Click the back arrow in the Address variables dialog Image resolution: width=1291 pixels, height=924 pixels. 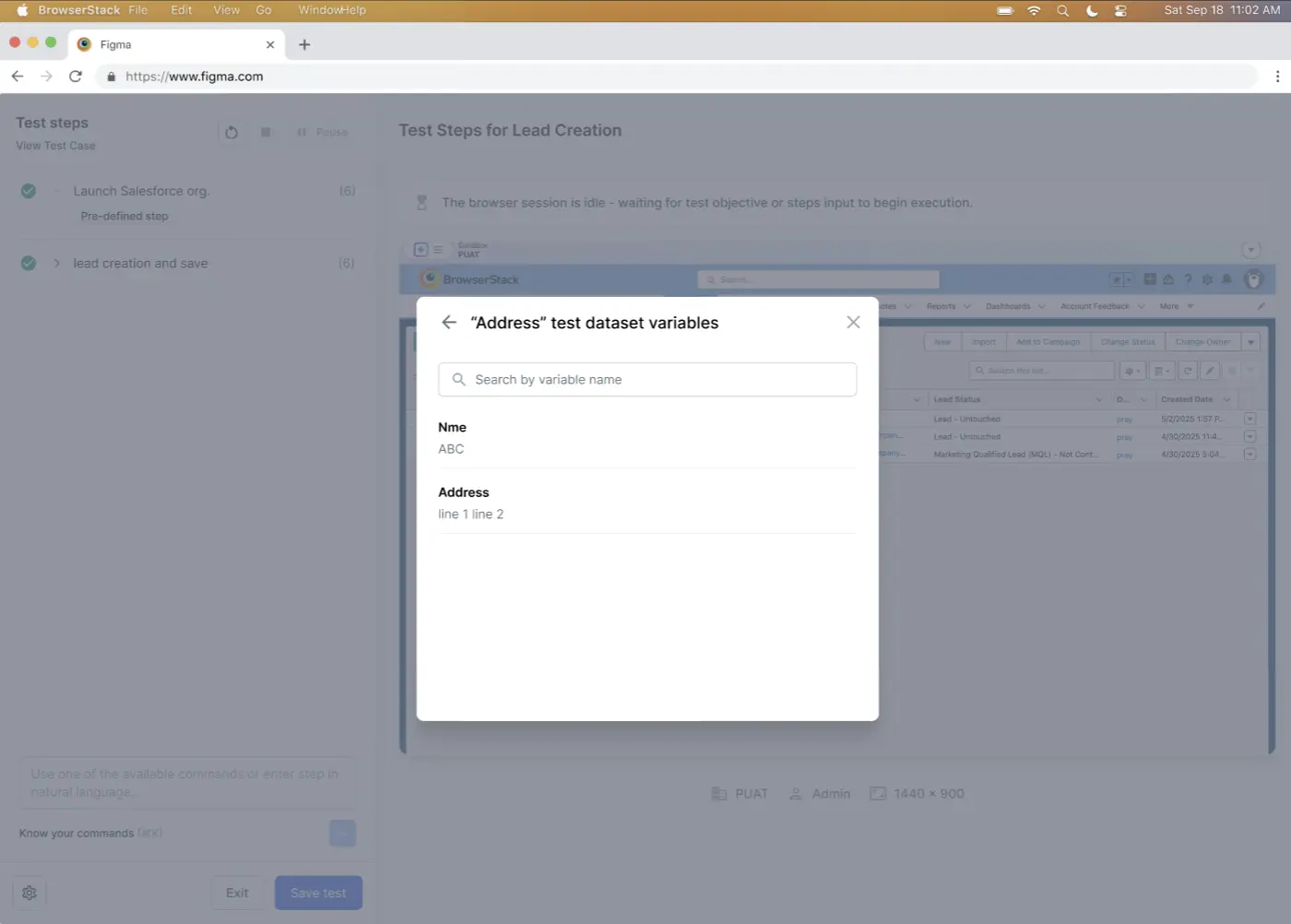tap(448, 322)
